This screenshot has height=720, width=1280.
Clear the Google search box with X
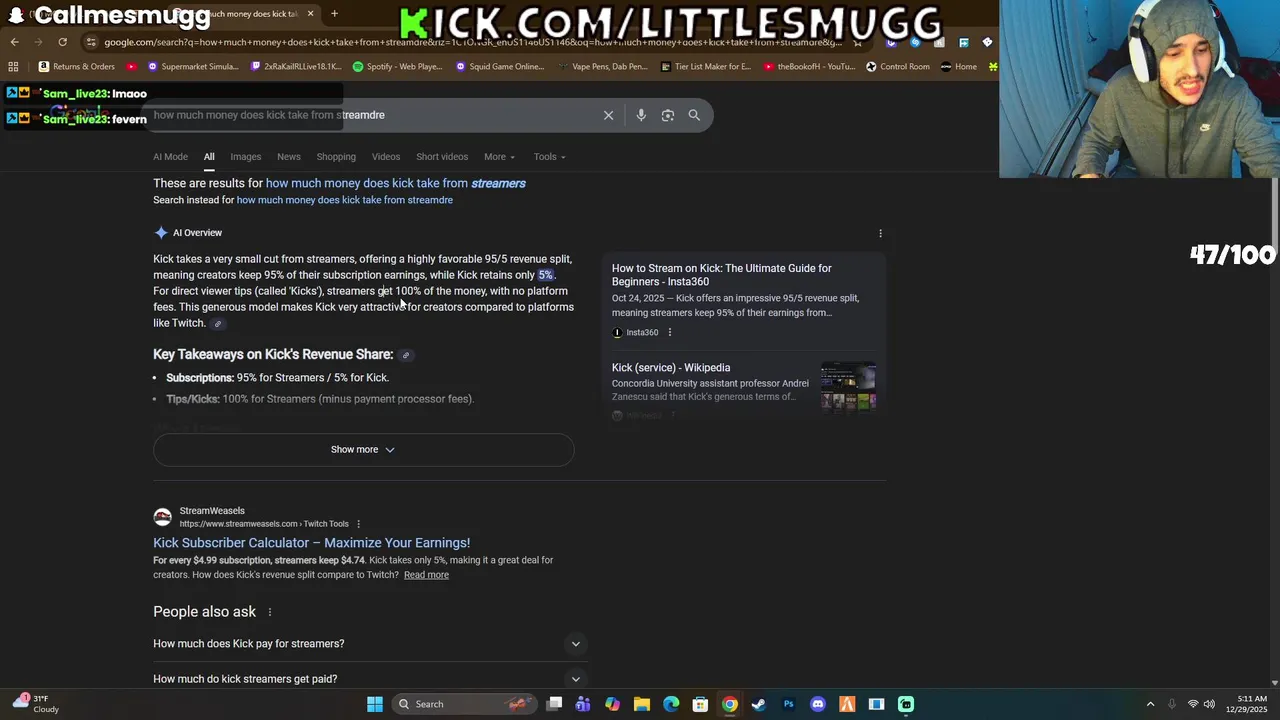point(608,115)
